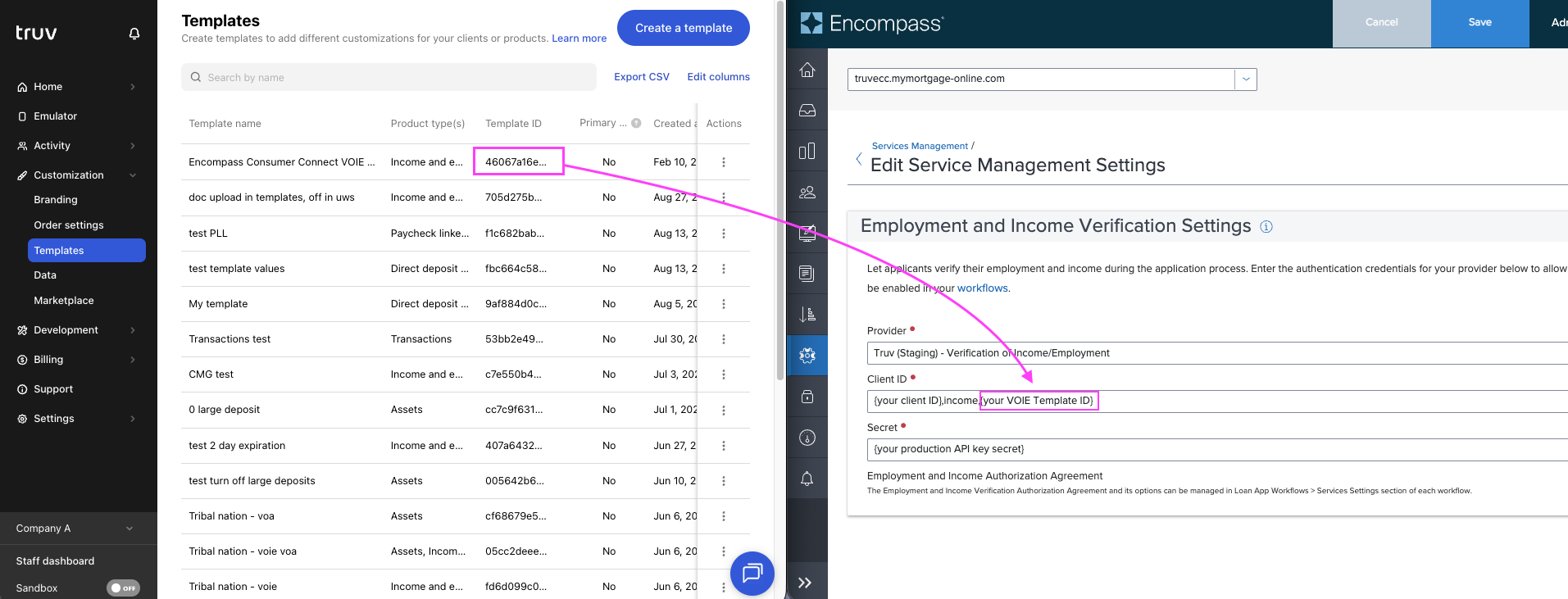Expand the Billing menu chevron
Image resolution: width=1568 pixels, height=599 pixels.
[133, 360]
